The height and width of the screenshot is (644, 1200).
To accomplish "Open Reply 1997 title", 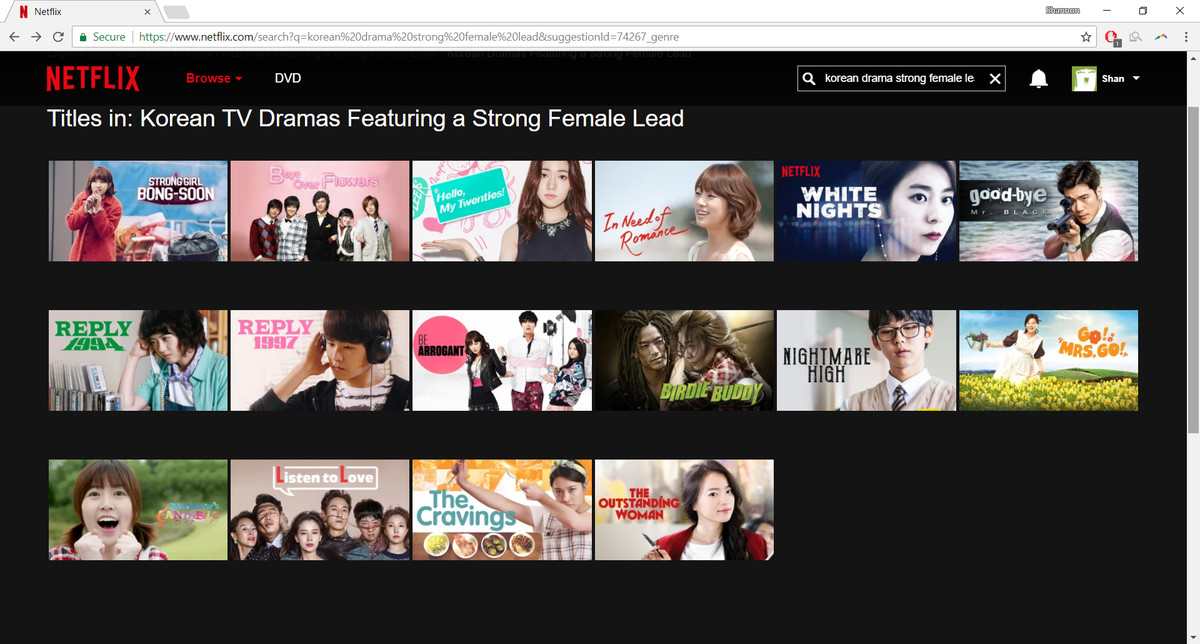I will tap(320, 360).
